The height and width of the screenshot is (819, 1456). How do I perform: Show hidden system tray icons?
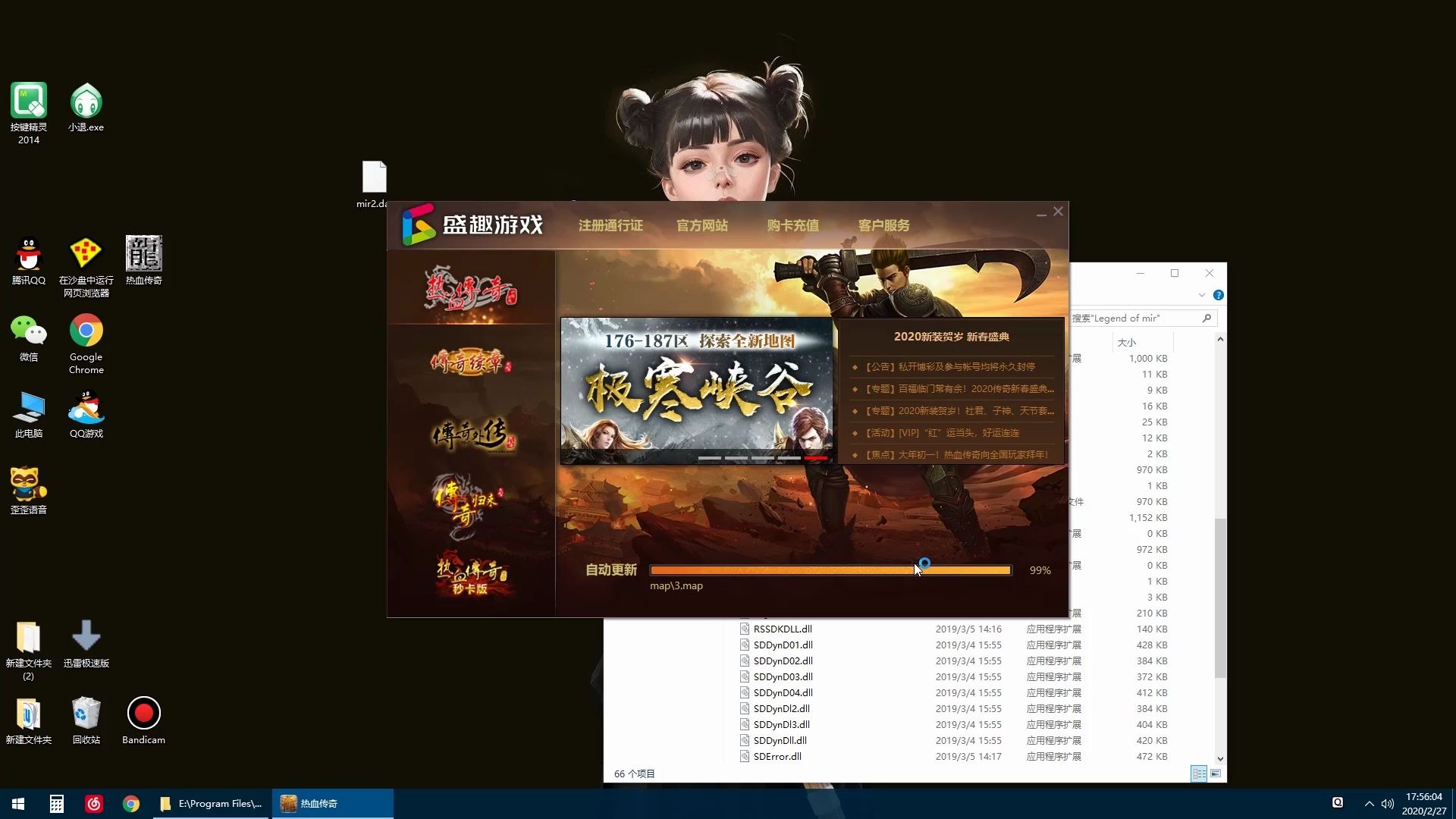click(x=1369, y=804)
